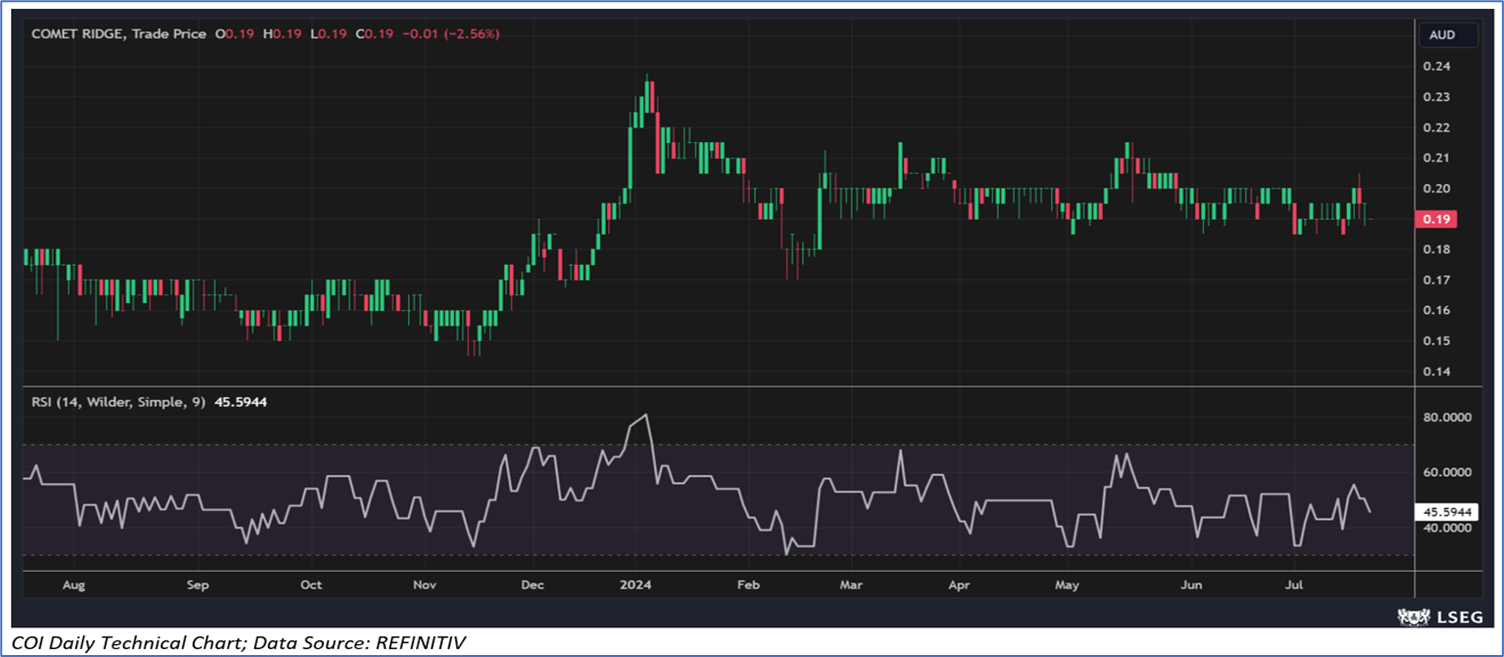Click the tallest candle at January 2024 peak
This screenshot has width=1504, height=657.
(647, 97)
